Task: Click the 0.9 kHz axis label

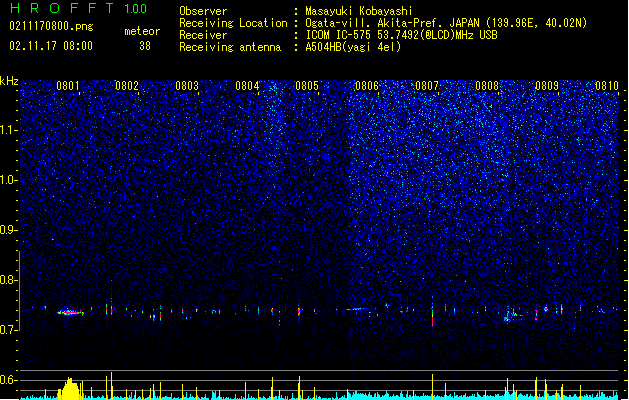Action: tap(9, 230)
